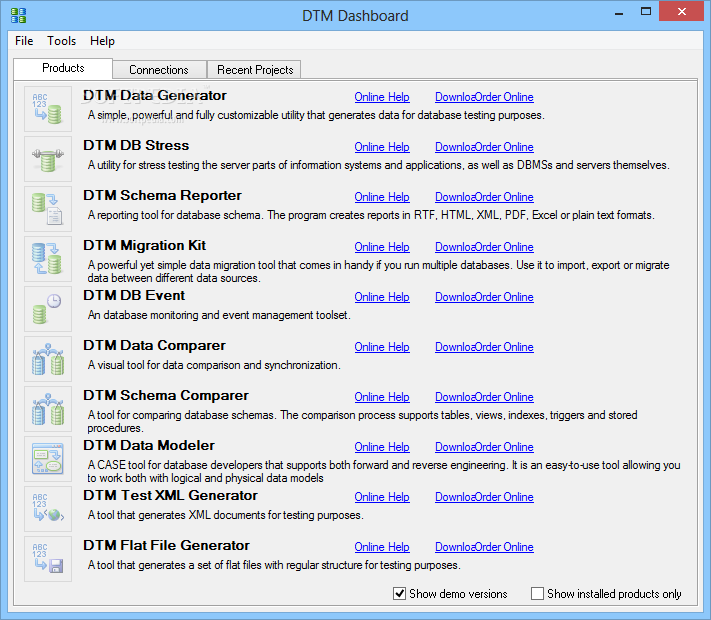Click the DTM Data Comparer title text

pos(154,345)
